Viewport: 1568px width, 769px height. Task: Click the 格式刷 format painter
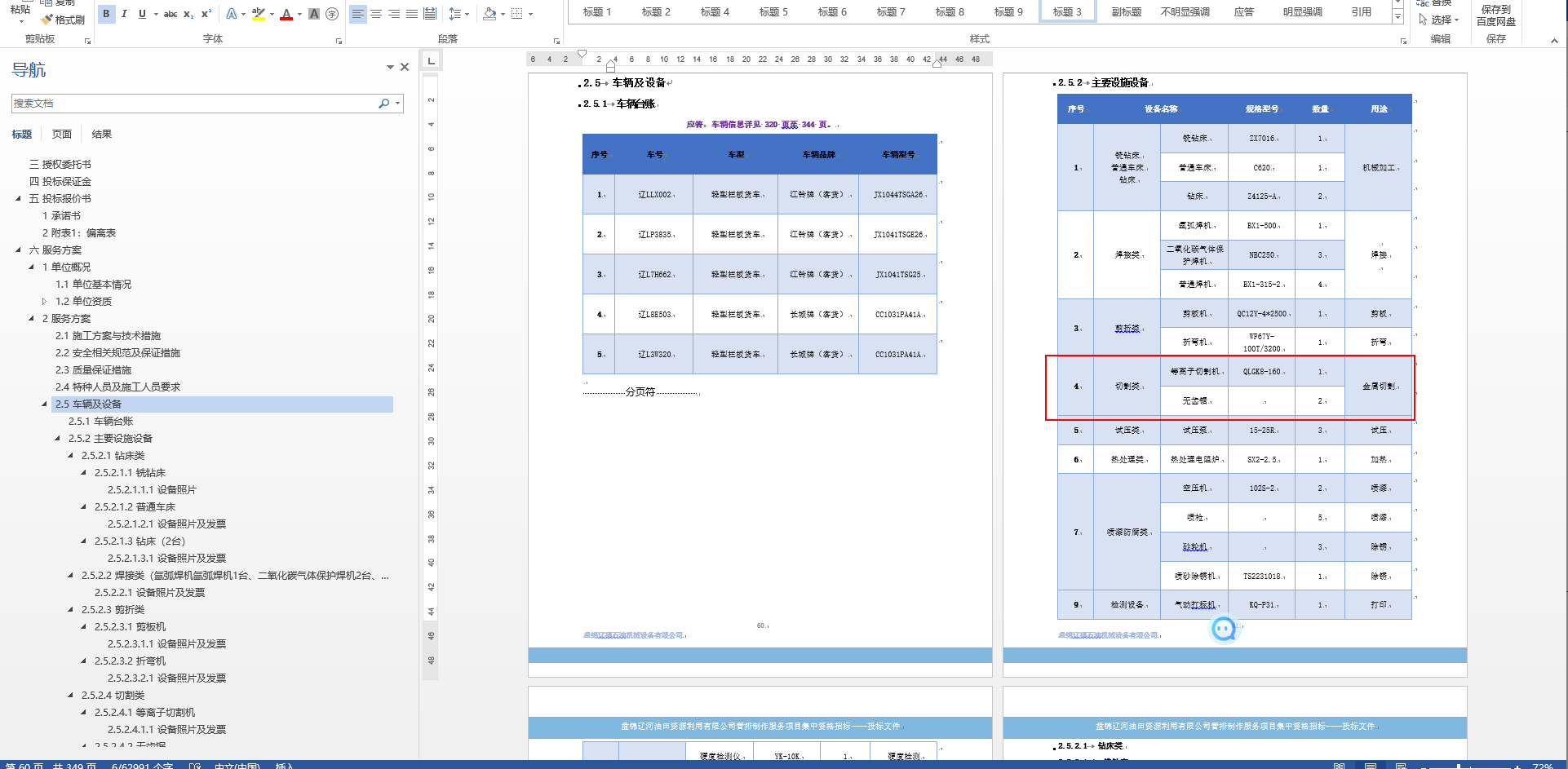click(63, 20)
